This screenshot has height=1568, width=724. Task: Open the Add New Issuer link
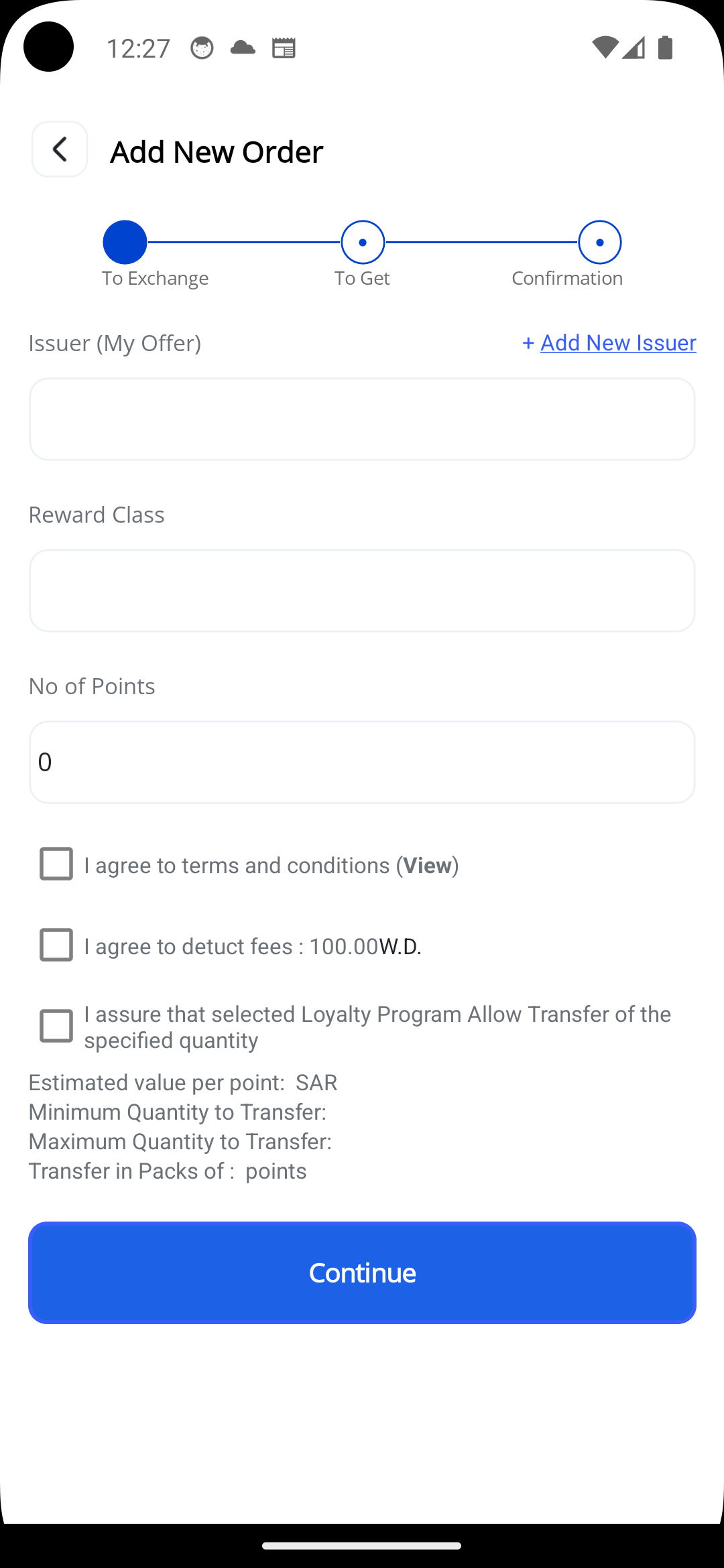617,342
